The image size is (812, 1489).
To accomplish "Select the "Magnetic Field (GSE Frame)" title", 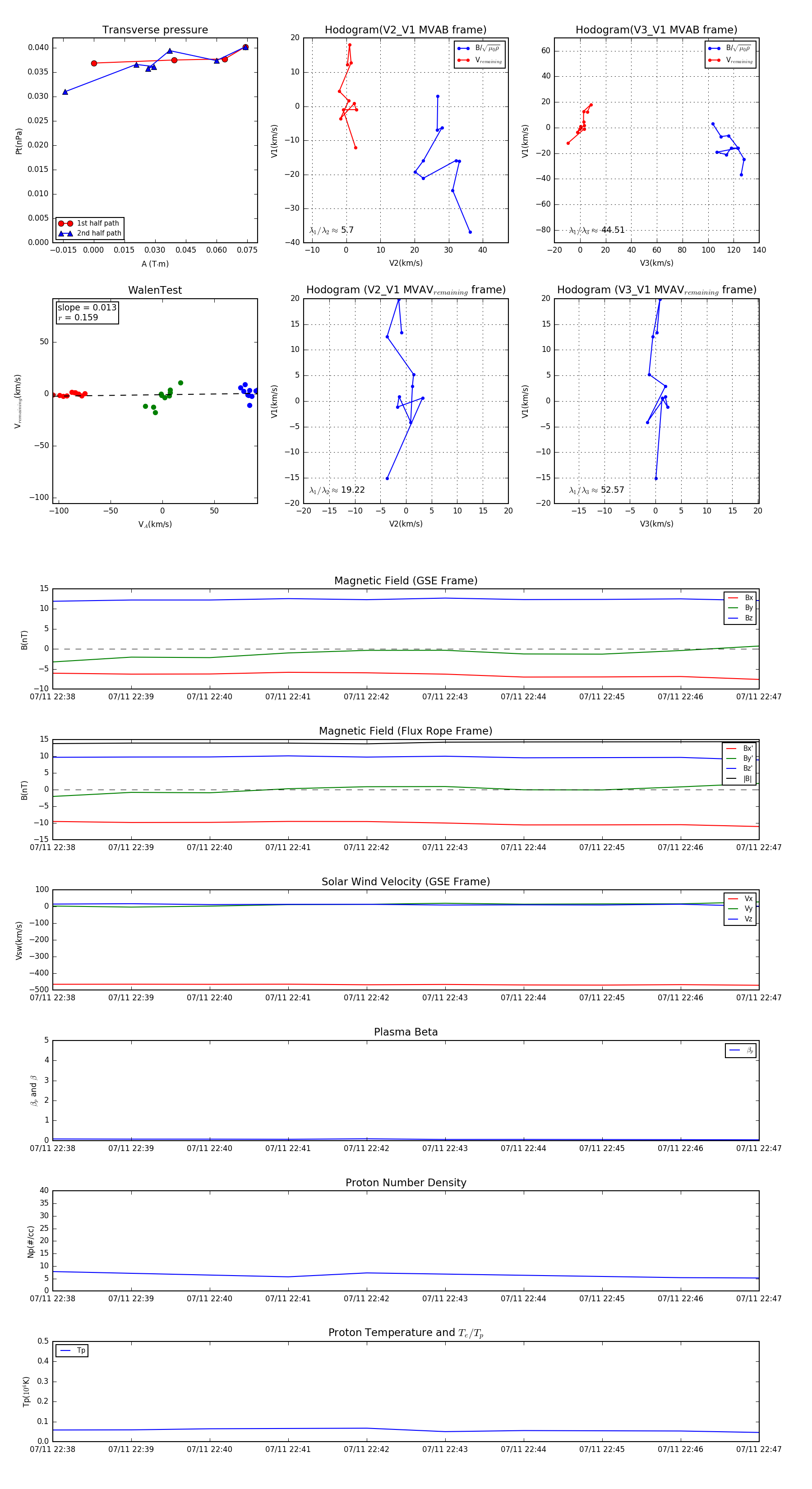I will click(x=406, y=580).
